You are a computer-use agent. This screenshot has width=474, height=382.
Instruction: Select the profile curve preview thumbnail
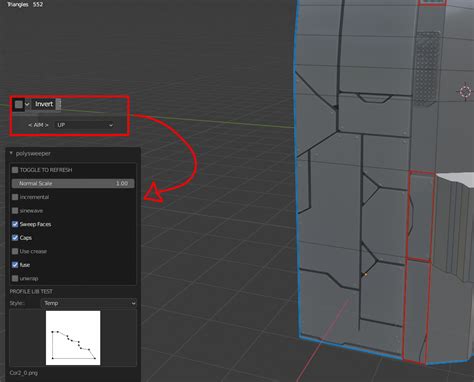point(73,338)
